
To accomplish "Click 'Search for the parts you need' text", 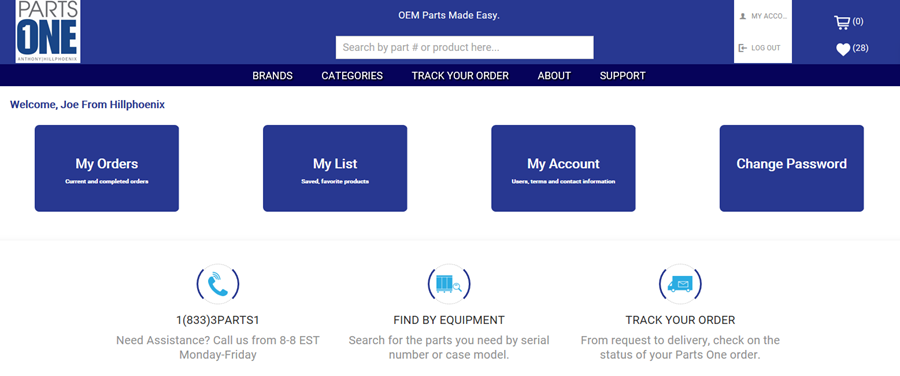I will coord(449,347).
